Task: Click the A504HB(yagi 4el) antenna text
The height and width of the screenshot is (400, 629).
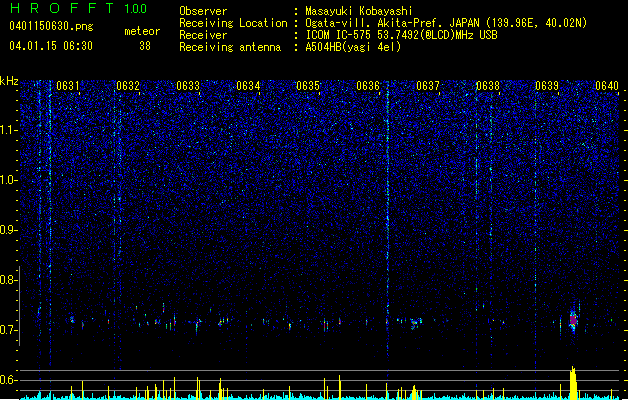Action: pos(353,47)
